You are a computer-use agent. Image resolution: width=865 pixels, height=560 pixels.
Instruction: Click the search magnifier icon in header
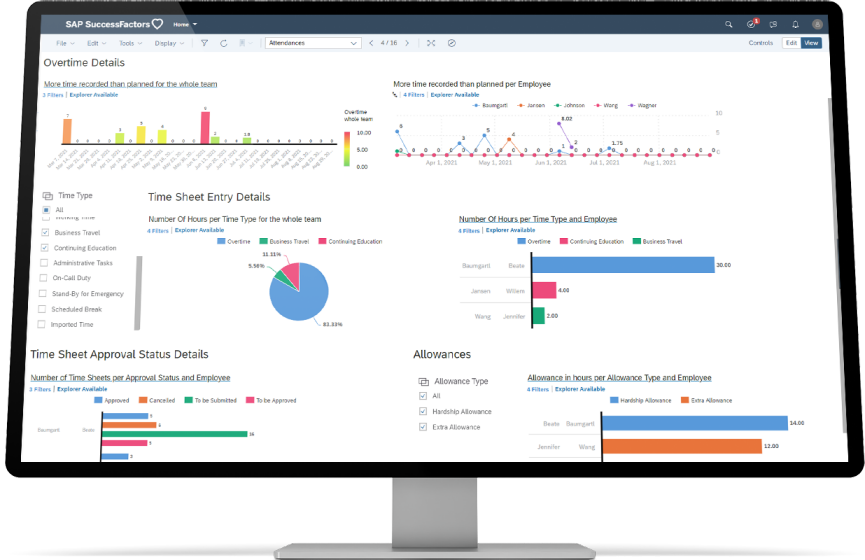click(728, 23)
